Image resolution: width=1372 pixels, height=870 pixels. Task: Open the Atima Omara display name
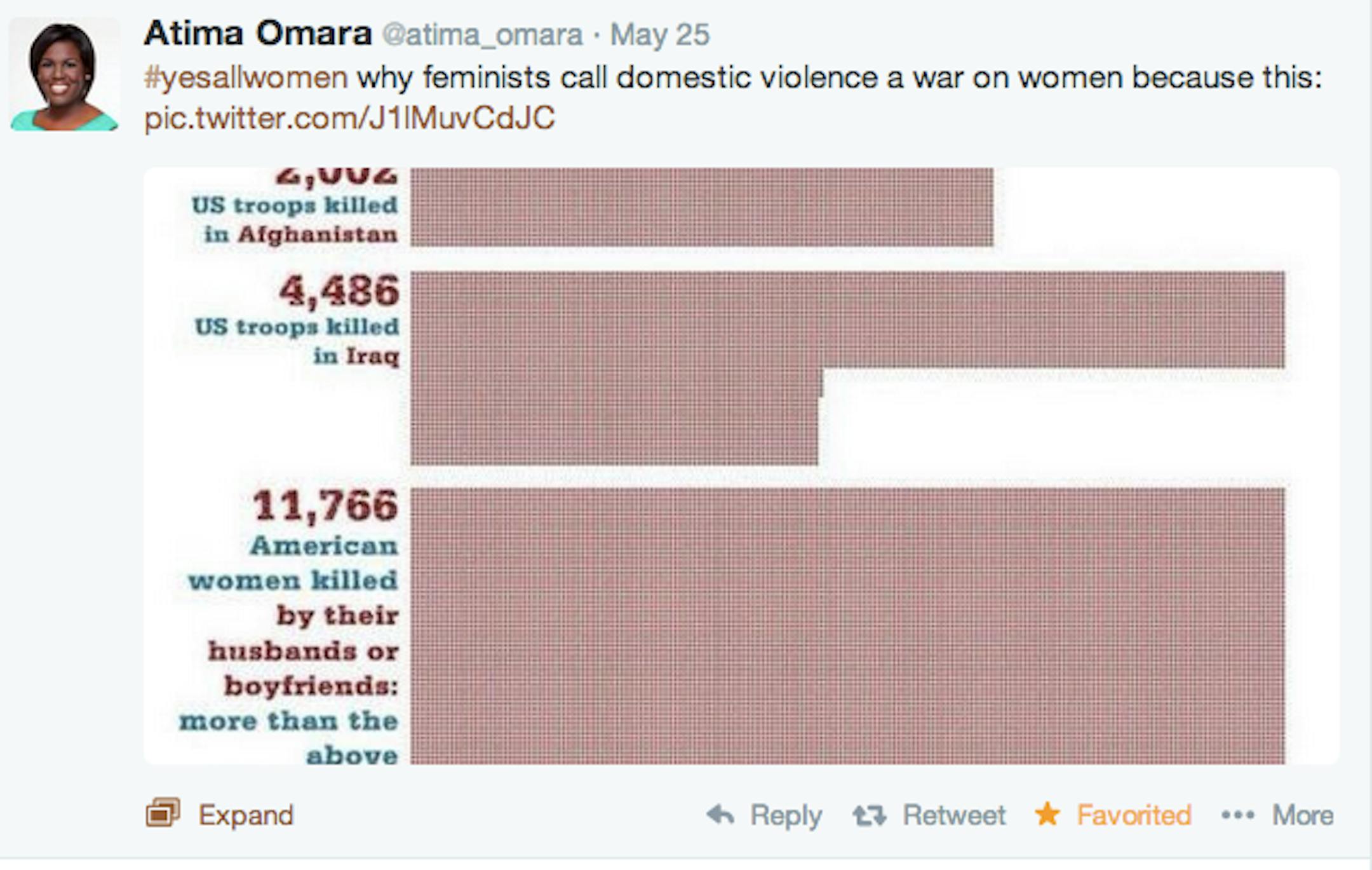tap(257, 33)
